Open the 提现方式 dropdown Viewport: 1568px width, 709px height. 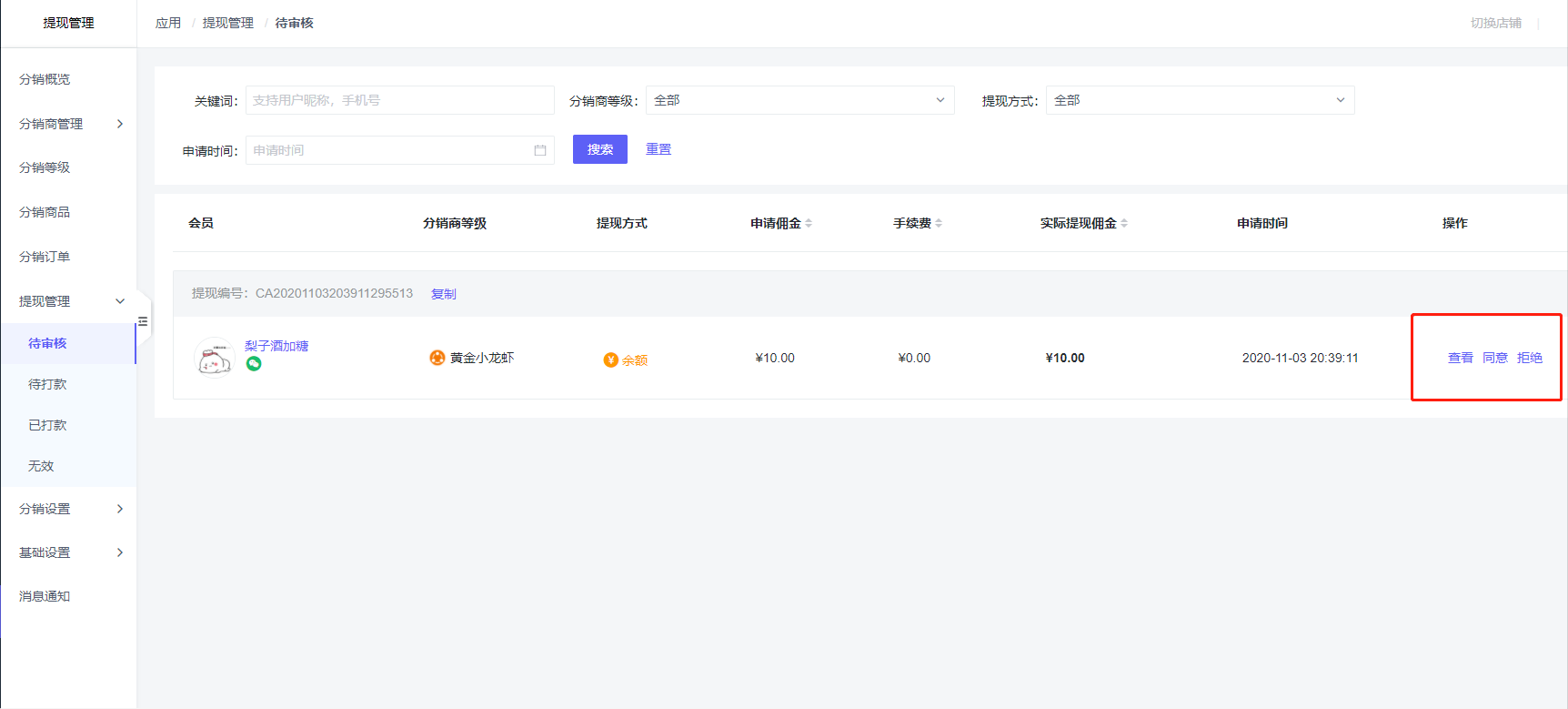tap(1200, 100)
